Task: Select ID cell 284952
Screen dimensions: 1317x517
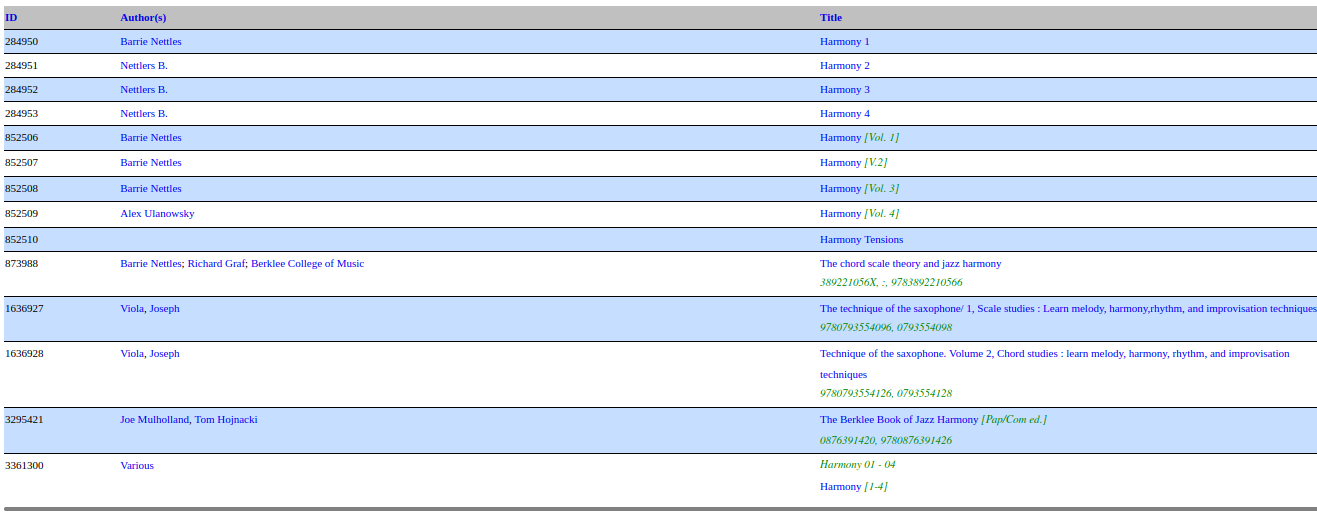Action: (x=21, y=89)
